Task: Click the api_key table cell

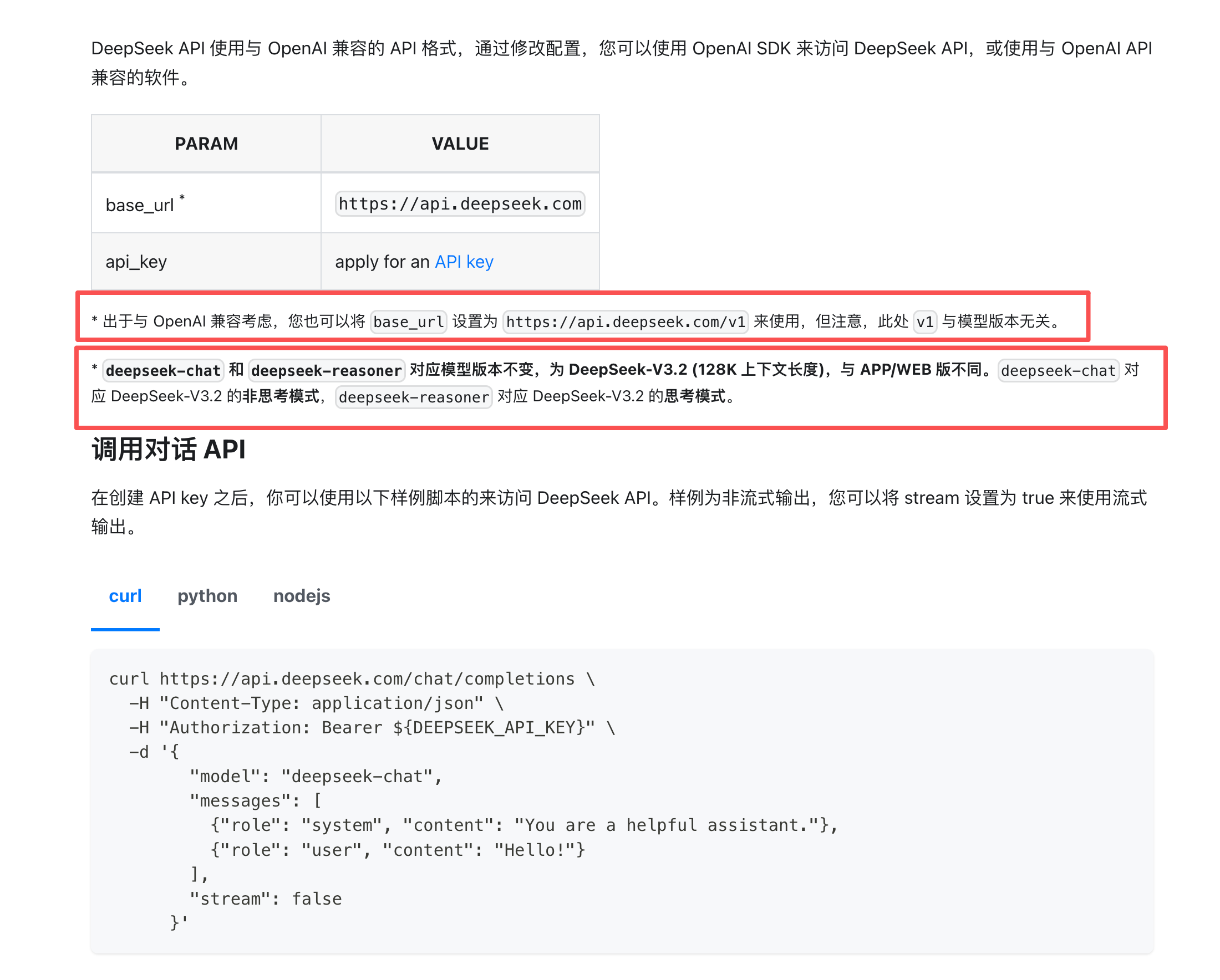Action: (206, 262)
